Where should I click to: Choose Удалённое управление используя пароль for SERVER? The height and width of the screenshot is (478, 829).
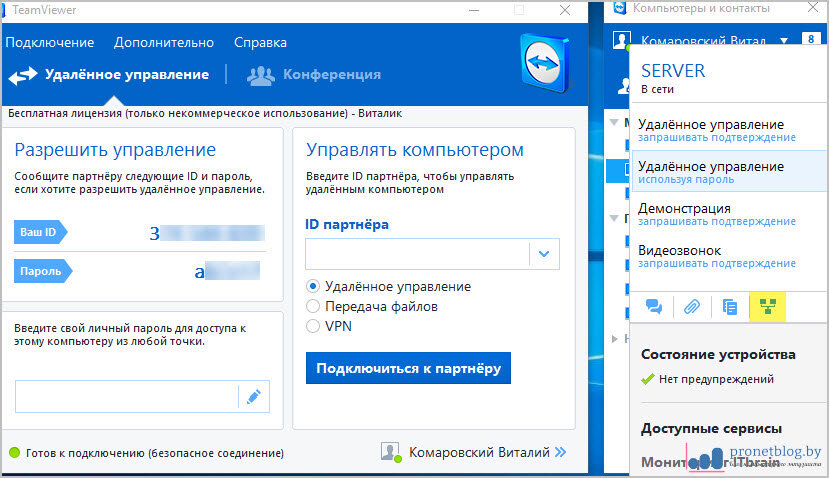(x=729, y=172)
